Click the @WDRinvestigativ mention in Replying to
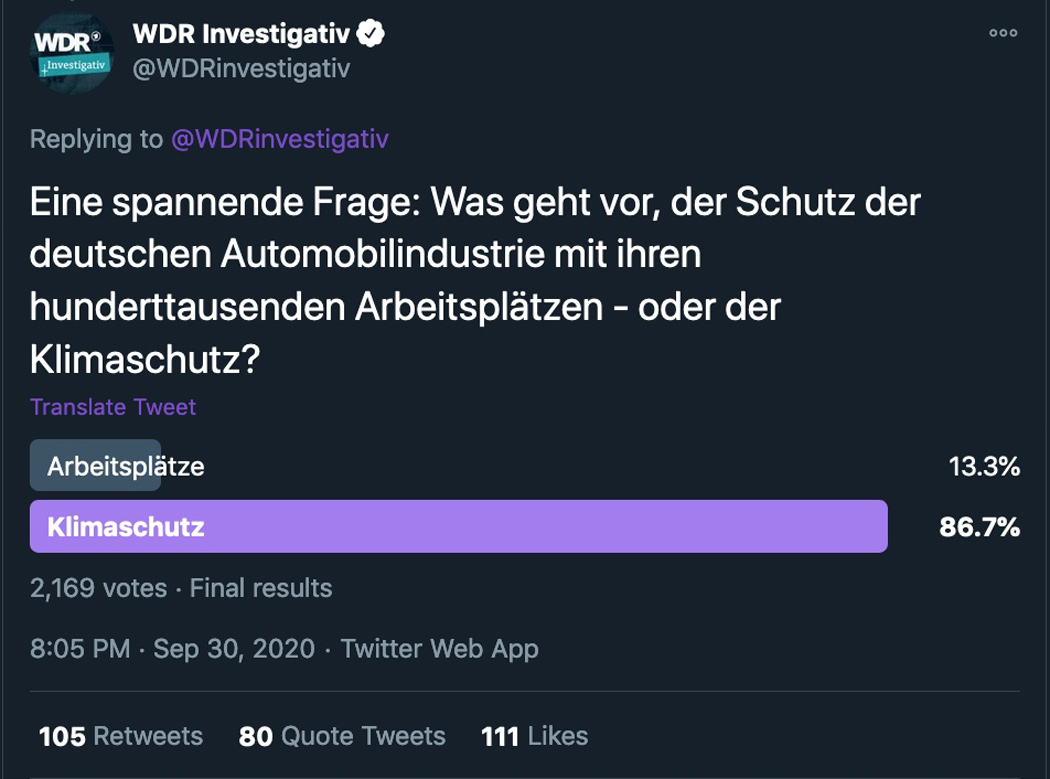The width and height of the screenshot is (1050, 779). (280, 139)
